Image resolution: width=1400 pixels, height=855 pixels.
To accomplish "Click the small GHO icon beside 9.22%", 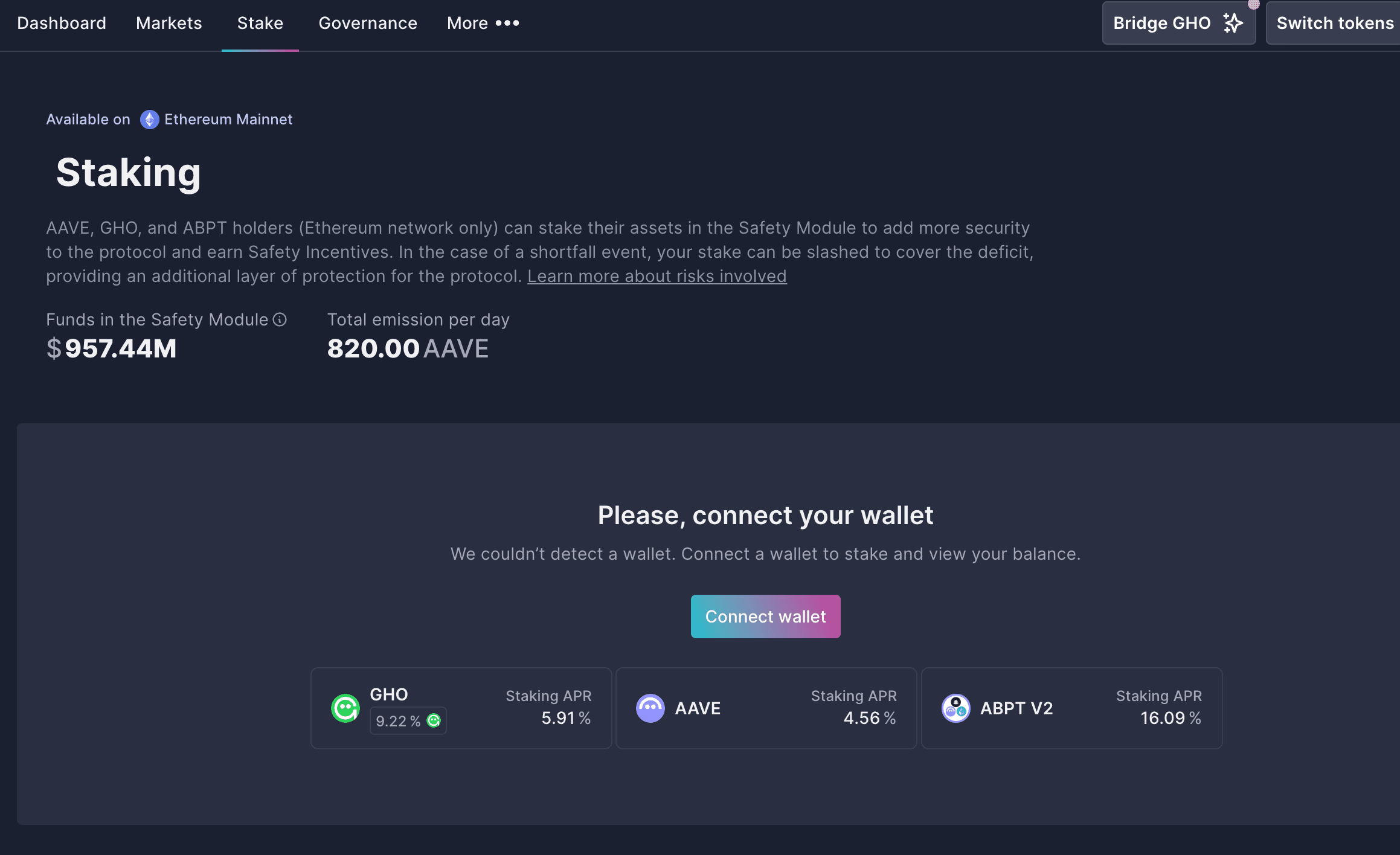I will 434,720.
